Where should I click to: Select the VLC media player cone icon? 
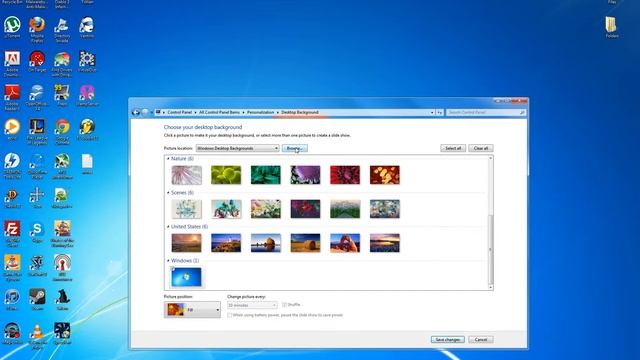[x=37, y=336]
